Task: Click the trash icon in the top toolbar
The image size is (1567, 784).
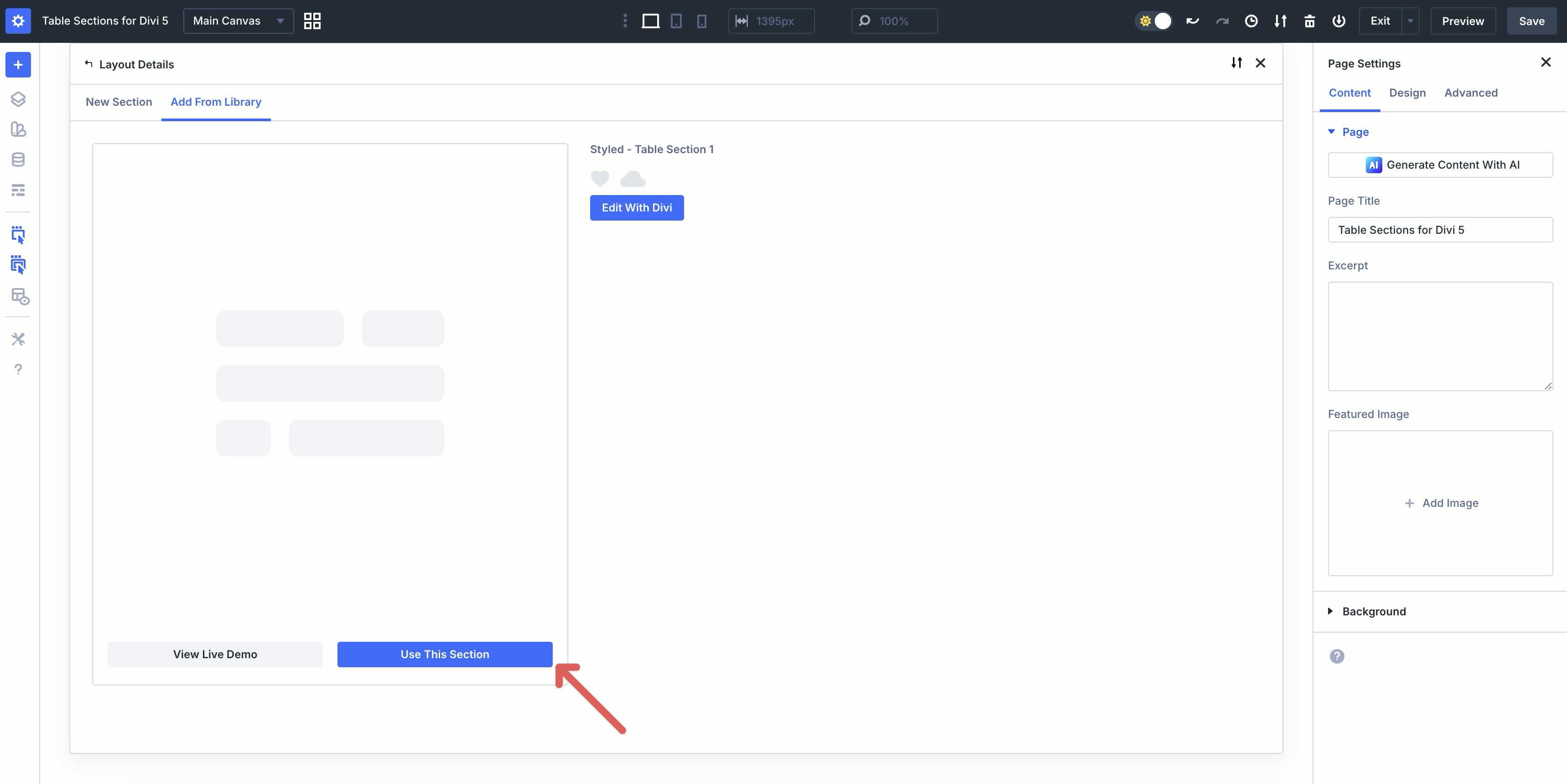Action: click(1310, 21)
